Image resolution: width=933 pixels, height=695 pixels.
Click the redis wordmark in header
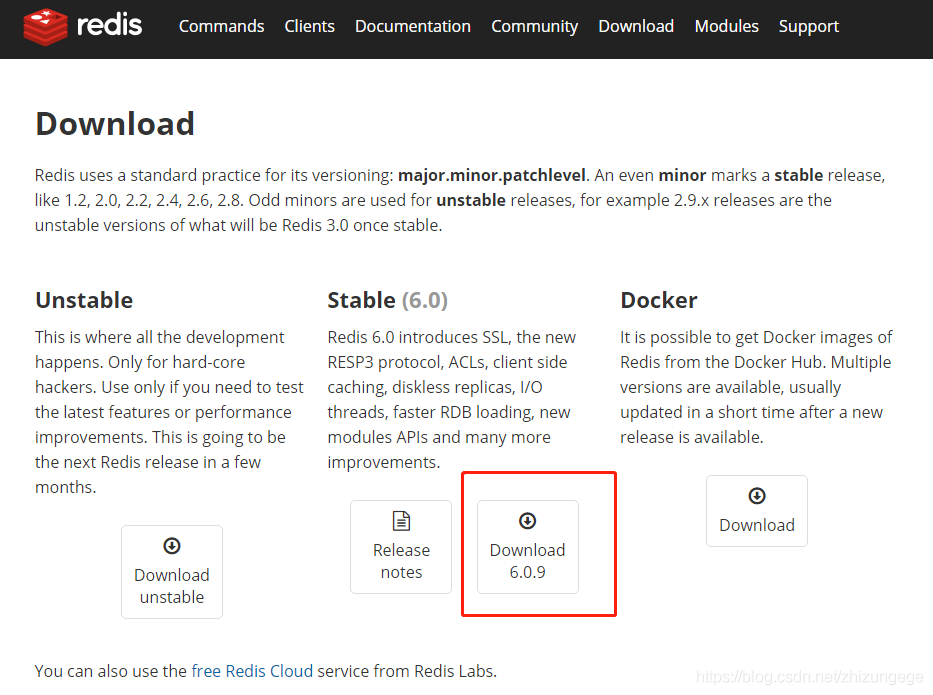coord(109,25)
